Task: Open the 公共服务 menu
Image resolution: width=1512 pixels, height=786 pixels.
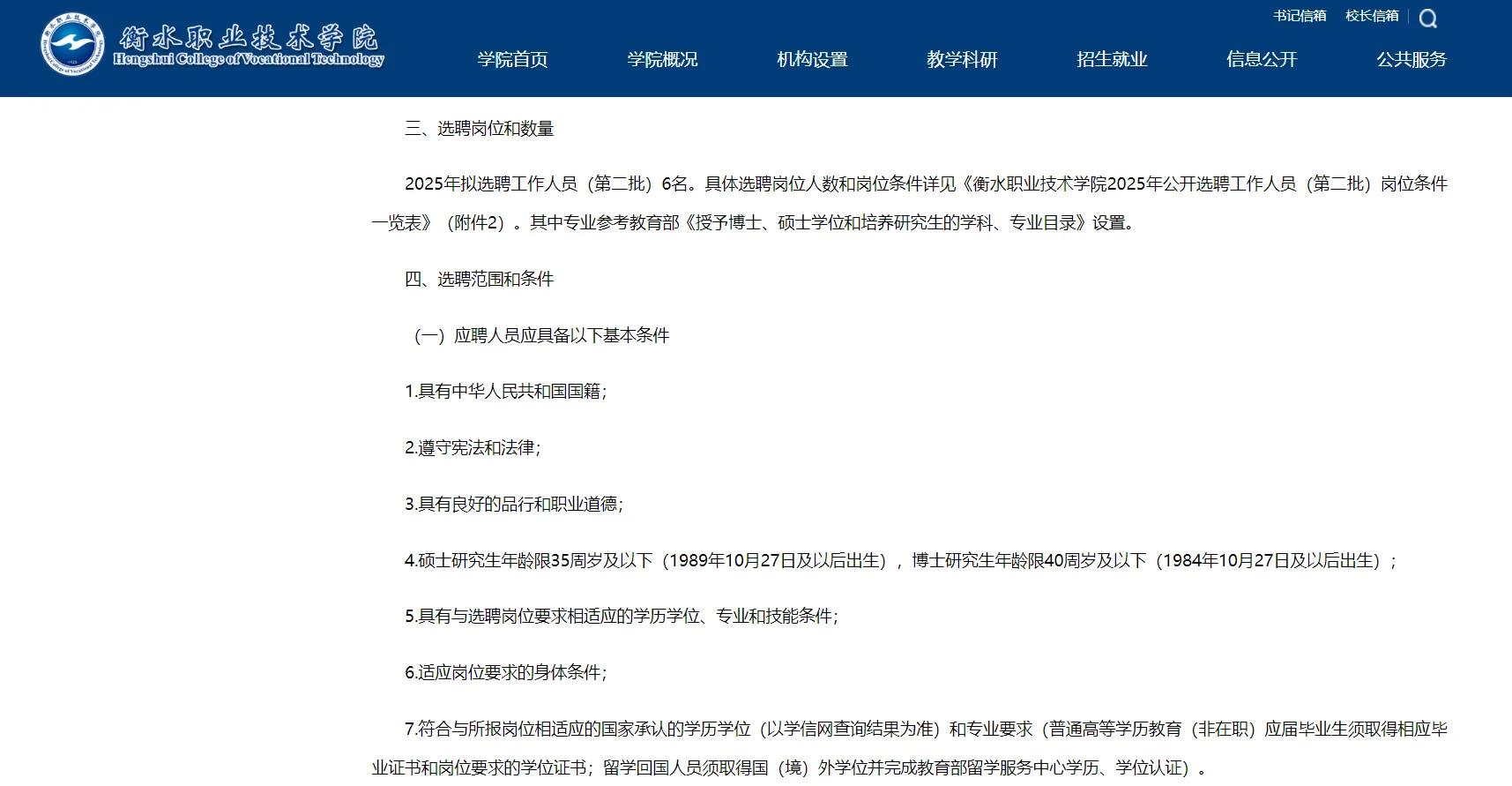Action: (1411, 59)
